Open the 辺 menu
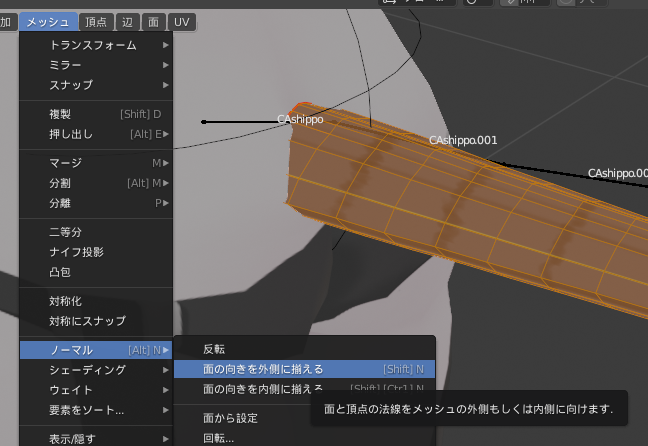This screenshot has width=648, height=446. [x=127, y=22]
